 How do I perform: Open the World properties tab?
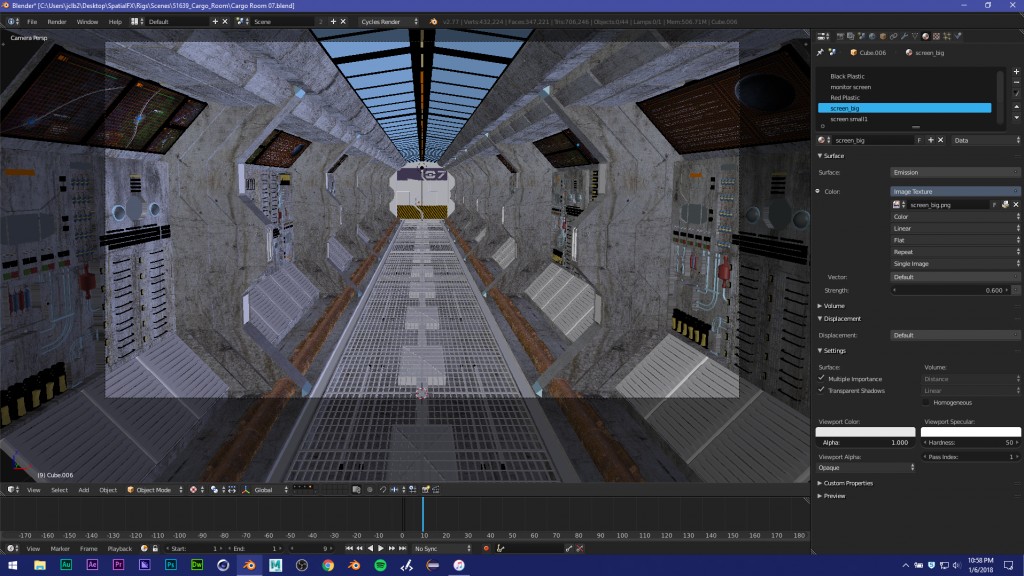(x=873, y=37)
